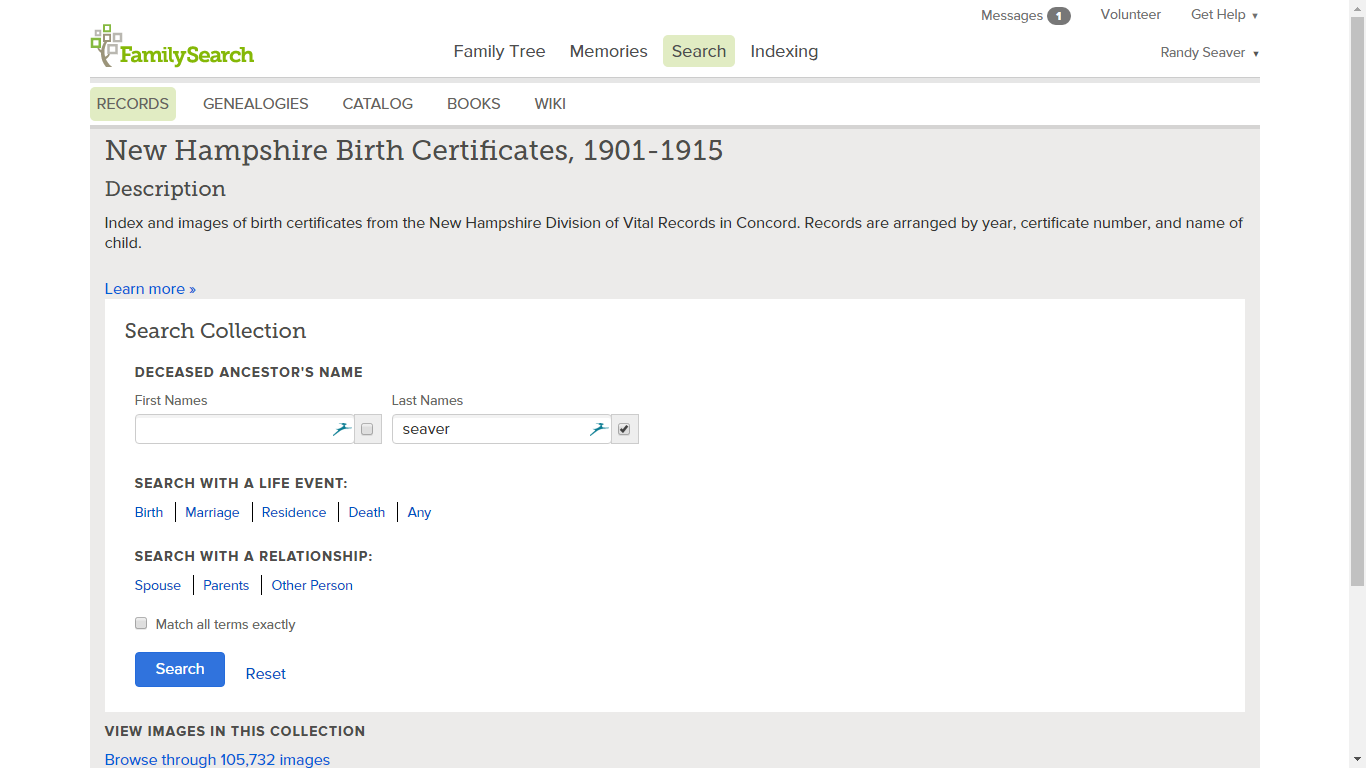
Task: Switch to the Catalog tab
Action: click(378, 104)
